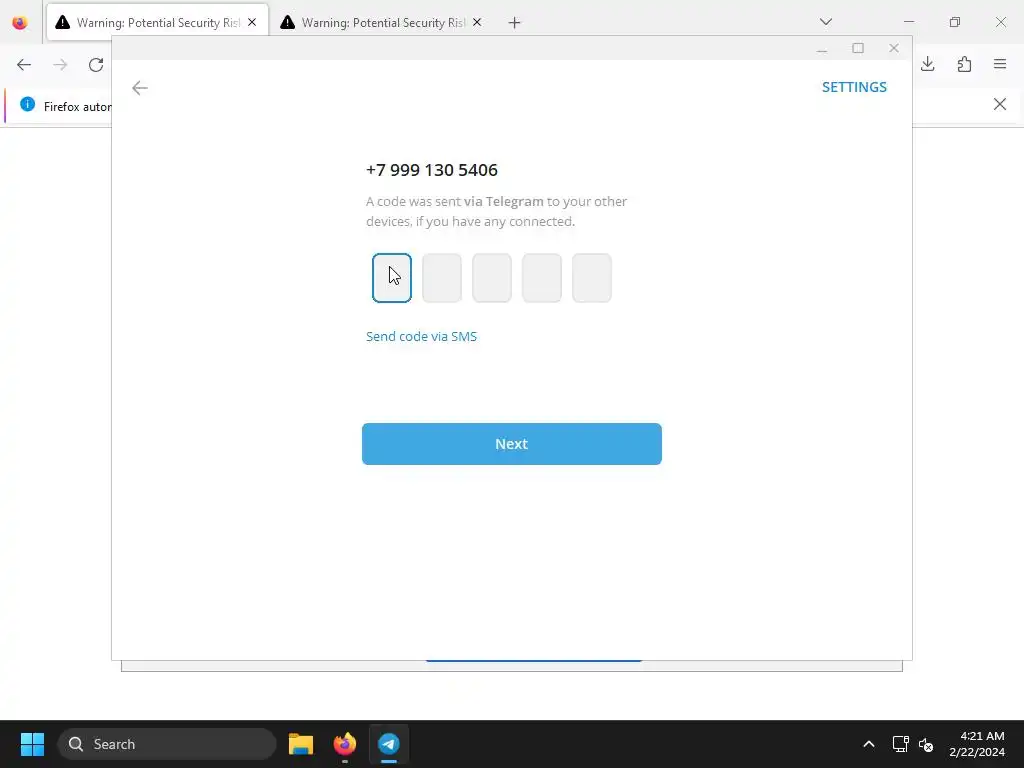Select the third code digit box
1024x768 pixels.
[x=492, y=278]
